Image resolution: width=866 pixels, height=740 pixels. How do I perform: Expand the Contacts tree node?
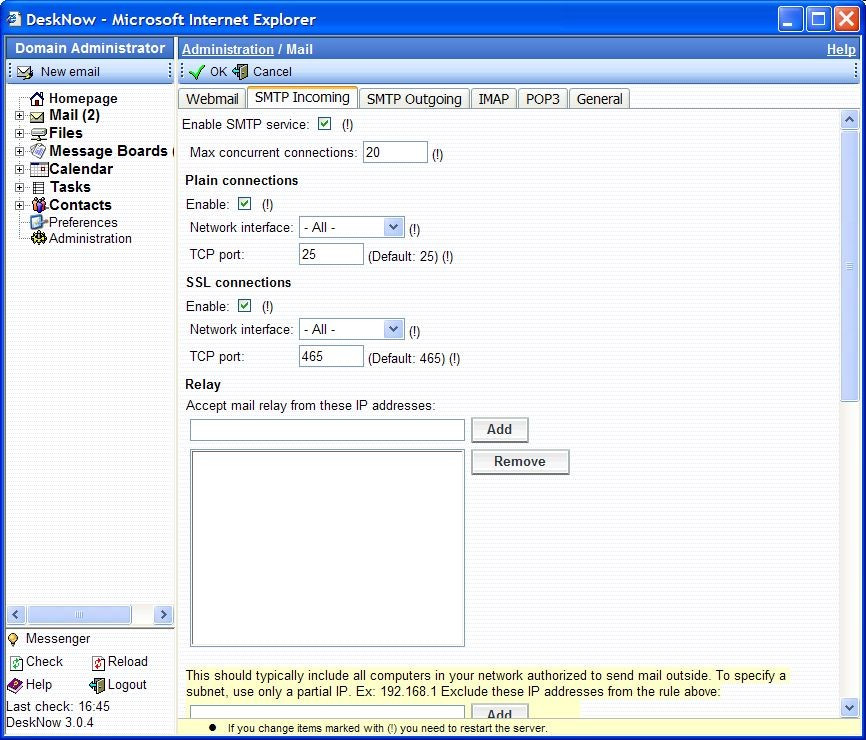(19, 205)
